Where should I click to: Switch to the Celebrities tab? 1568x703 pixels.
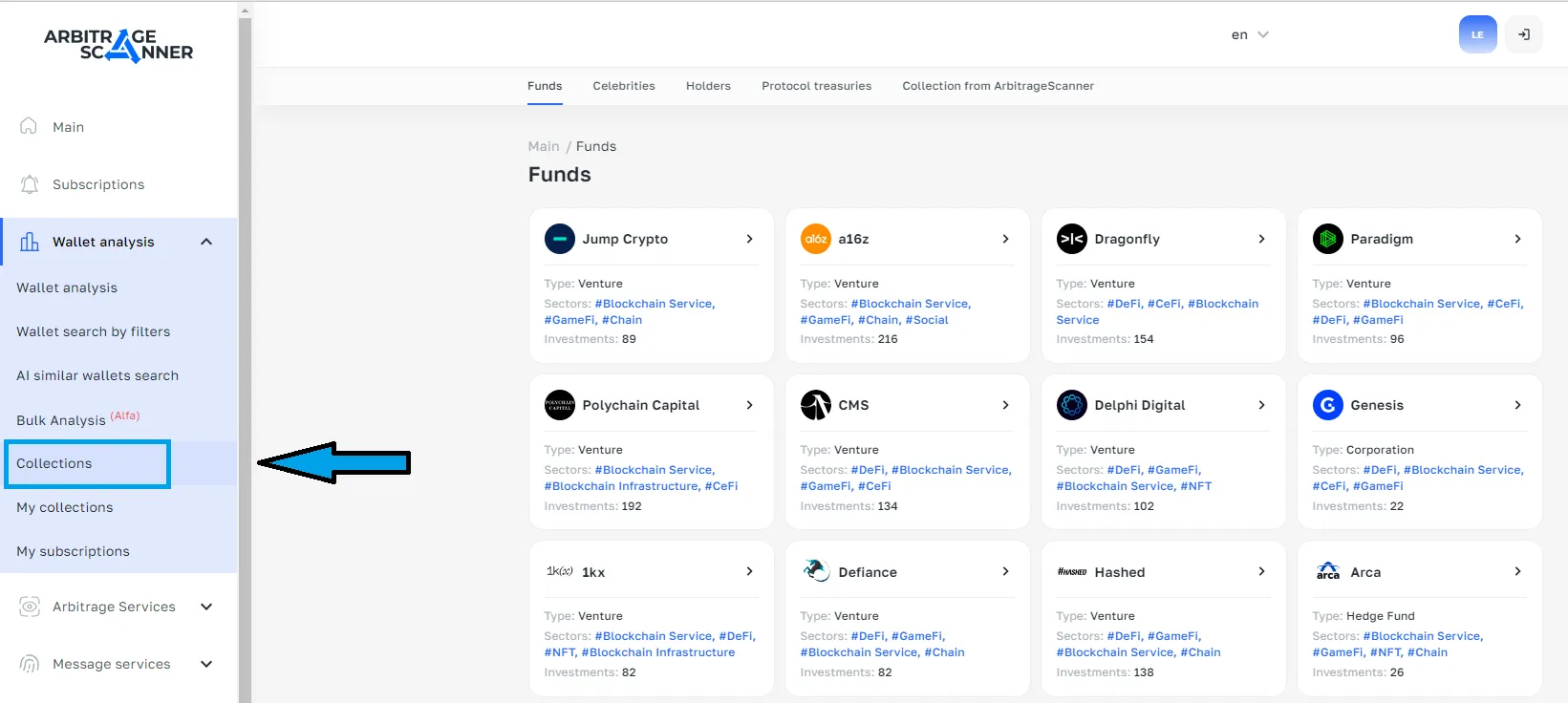[x=624, y=86]
